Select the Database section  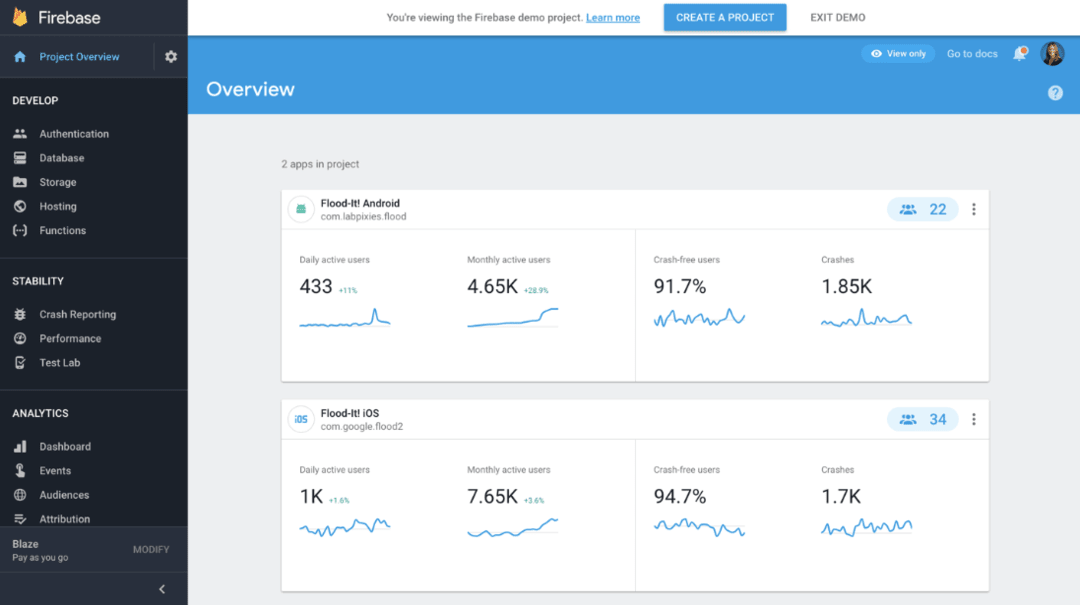coord(62,157)
